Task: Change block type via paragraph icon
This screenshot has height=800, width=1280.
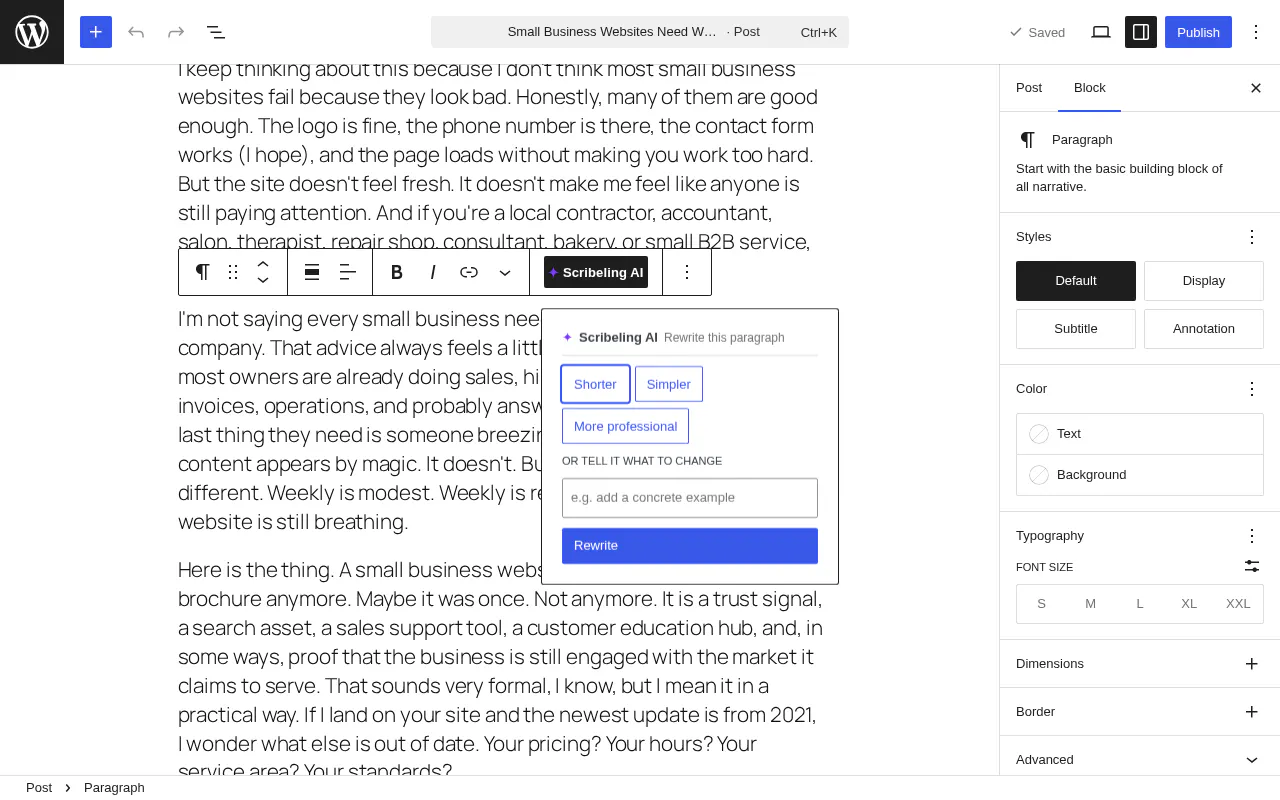Action: [x=203, y=272]
